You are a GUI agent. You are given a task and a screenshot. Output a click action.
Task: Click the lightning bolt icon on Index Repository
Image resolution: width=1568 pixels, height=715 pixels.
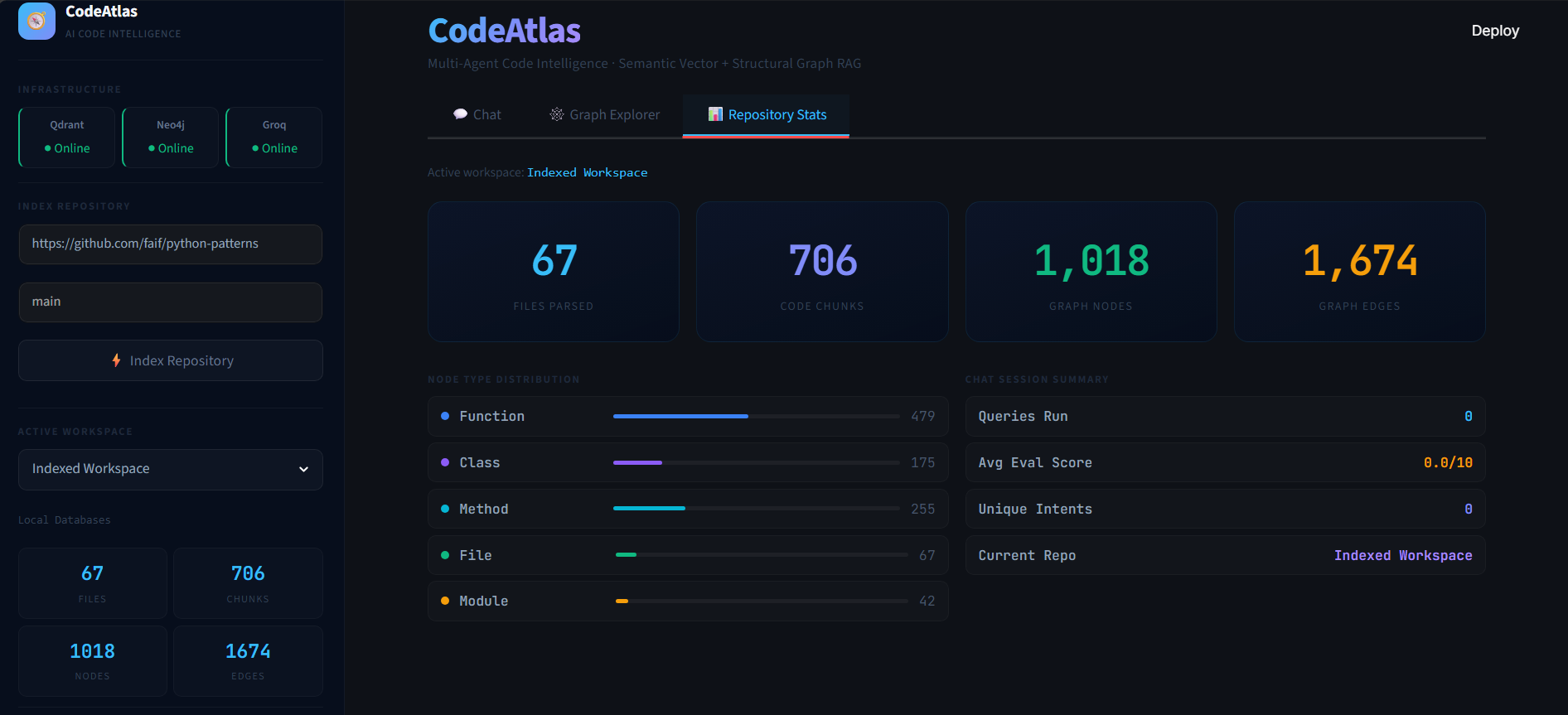tap(117, 360)
